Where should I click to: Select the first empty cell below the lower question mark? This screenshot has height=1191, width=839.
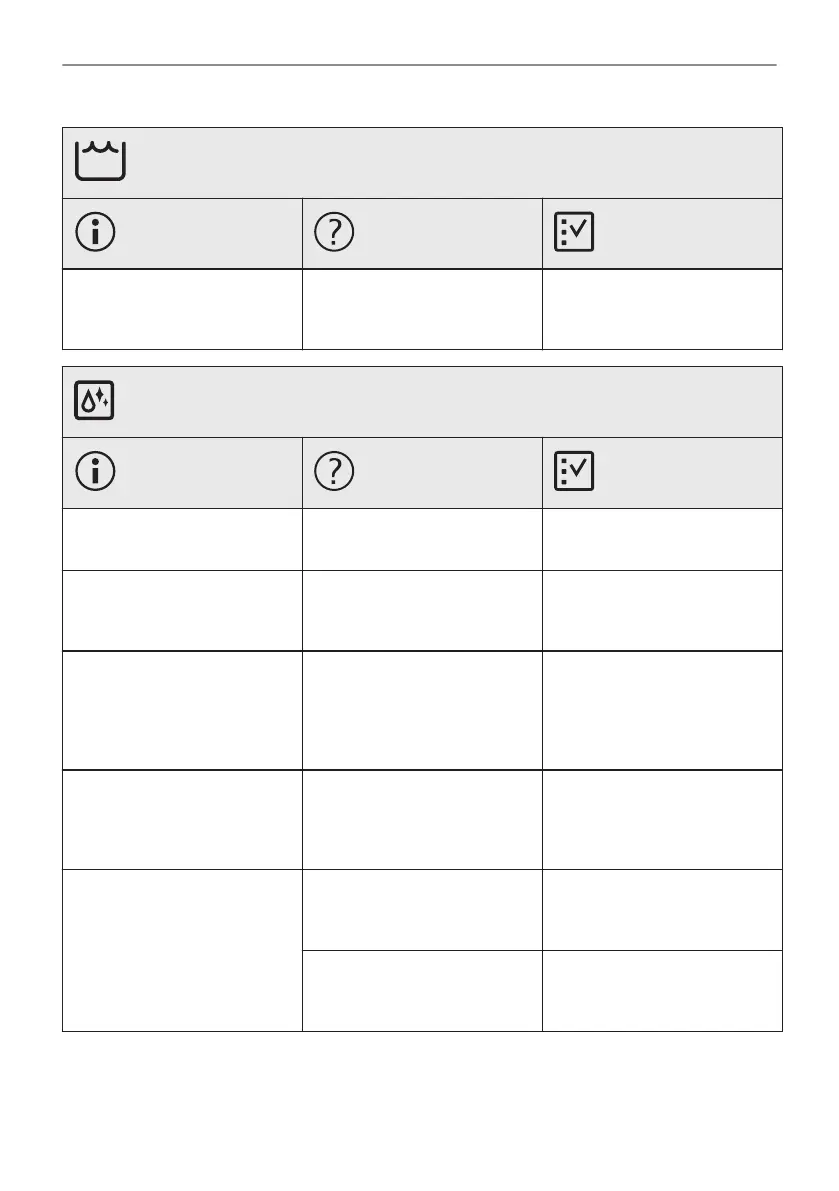tap(421, 539)
